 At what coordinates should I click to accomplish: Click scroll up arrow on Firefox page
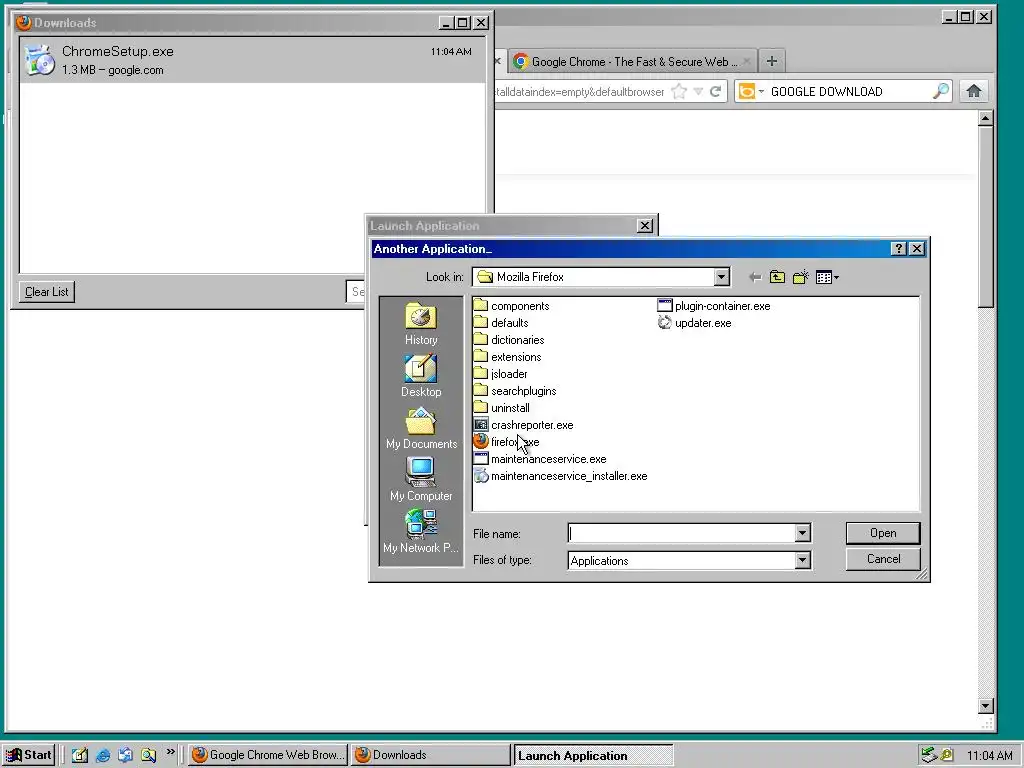(986, 118)
